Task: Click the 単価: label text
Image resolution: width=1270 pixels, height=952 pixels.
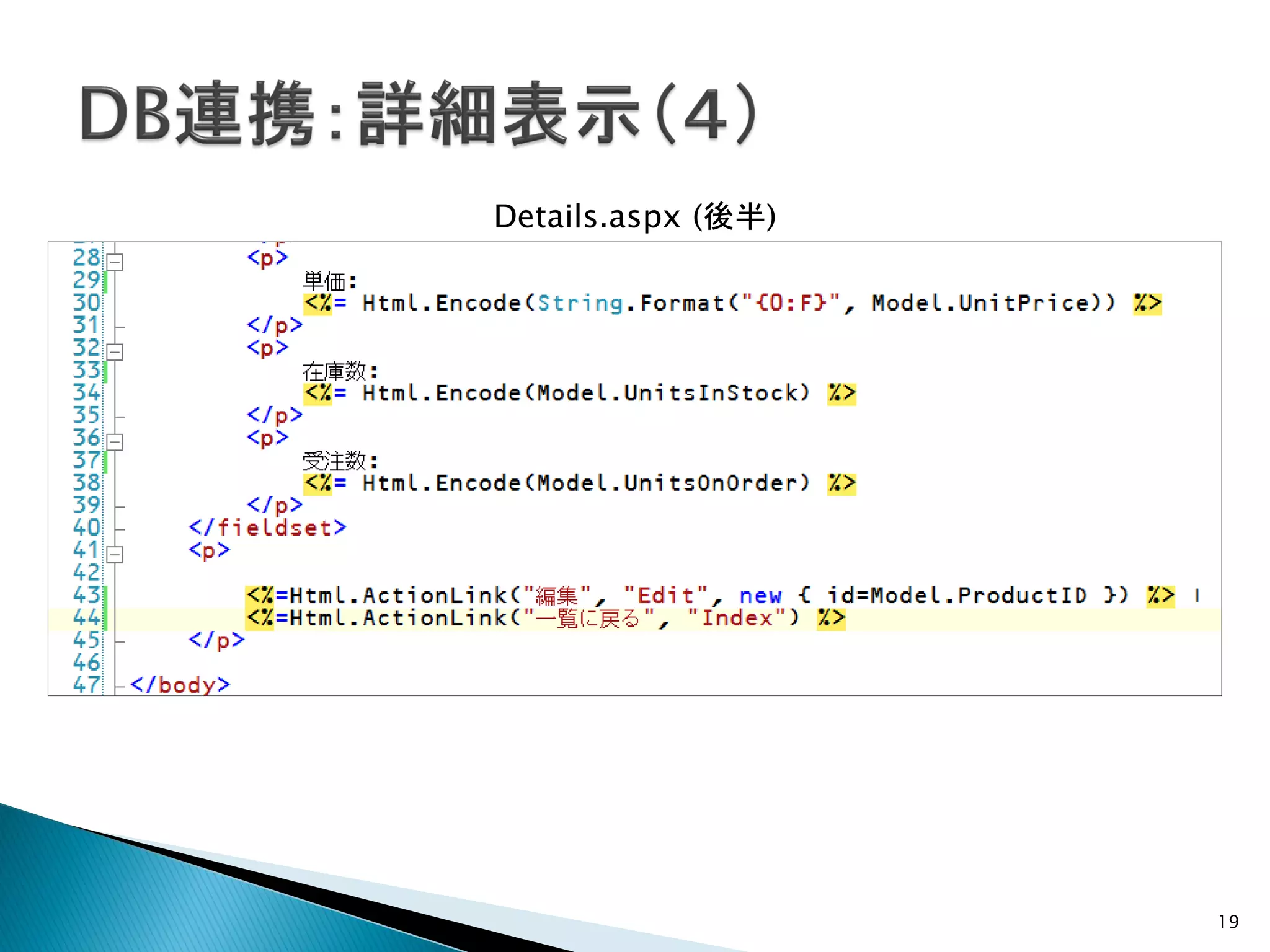Action: [x=329, y=282]
